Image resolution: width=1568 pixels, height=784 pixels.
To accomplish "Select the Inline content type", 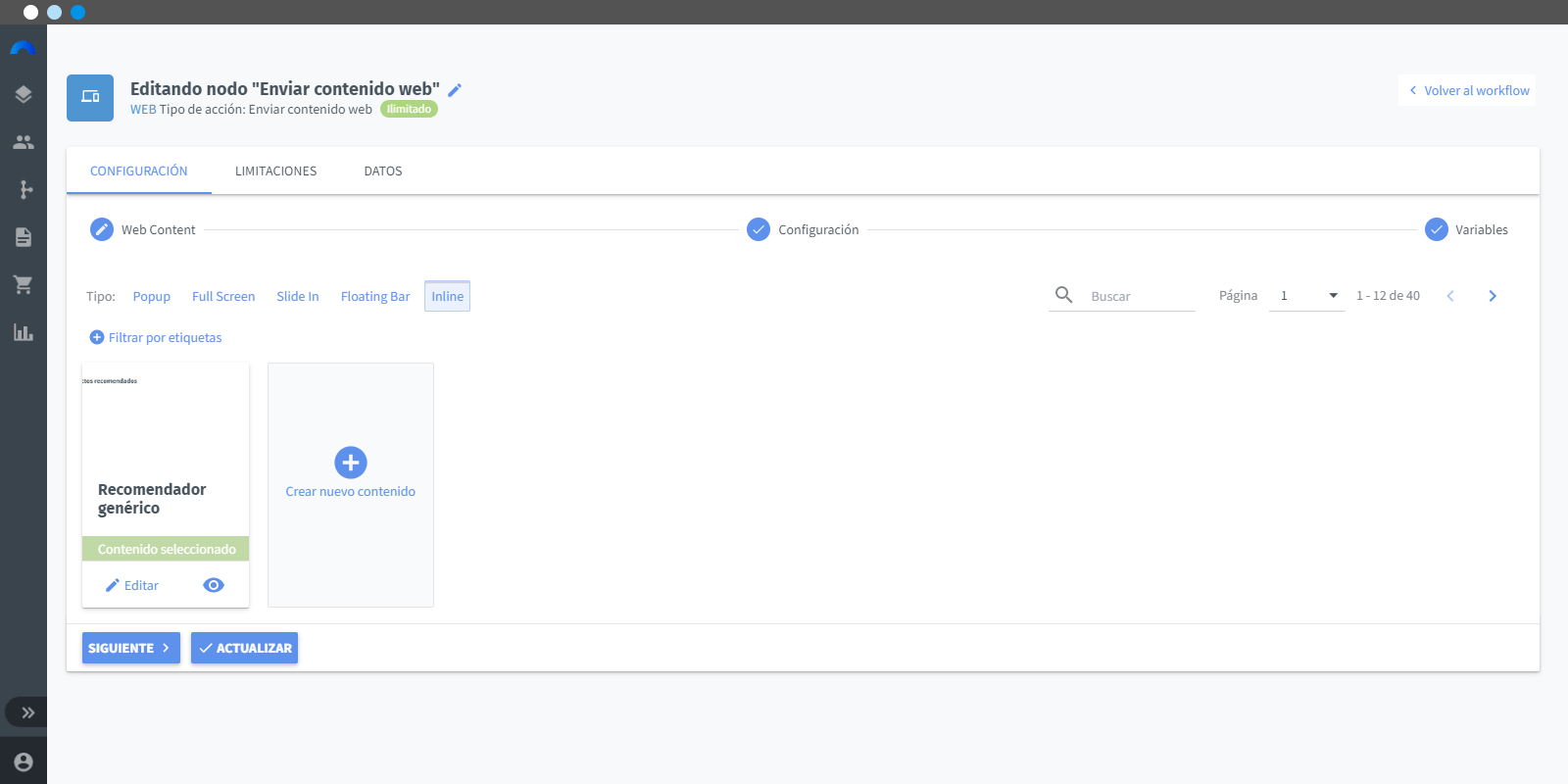I will click(x=447, y=296).
